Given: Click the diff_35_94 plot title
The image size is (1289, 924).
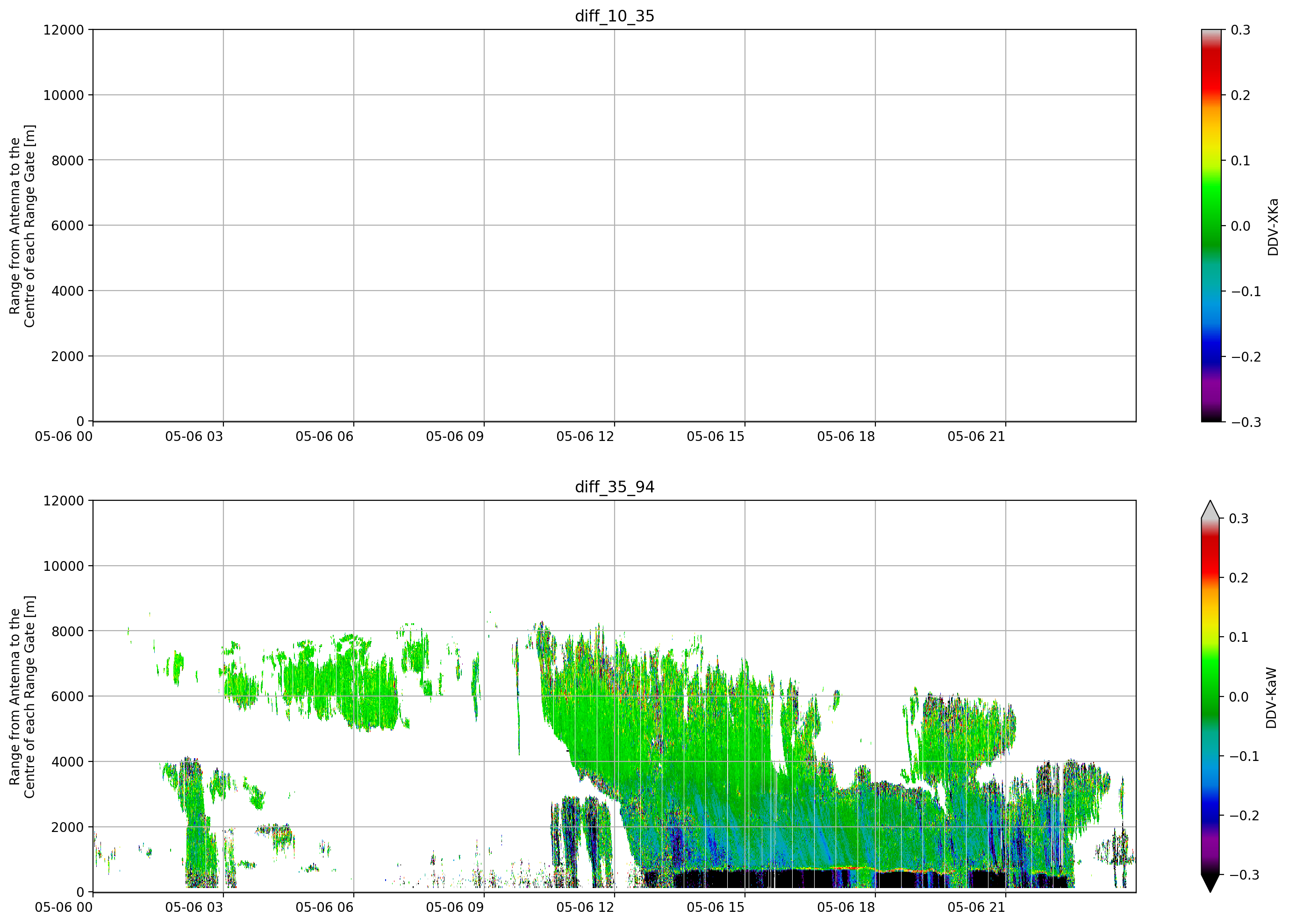Looking at the screenshot, I should (x=615, y=487).
